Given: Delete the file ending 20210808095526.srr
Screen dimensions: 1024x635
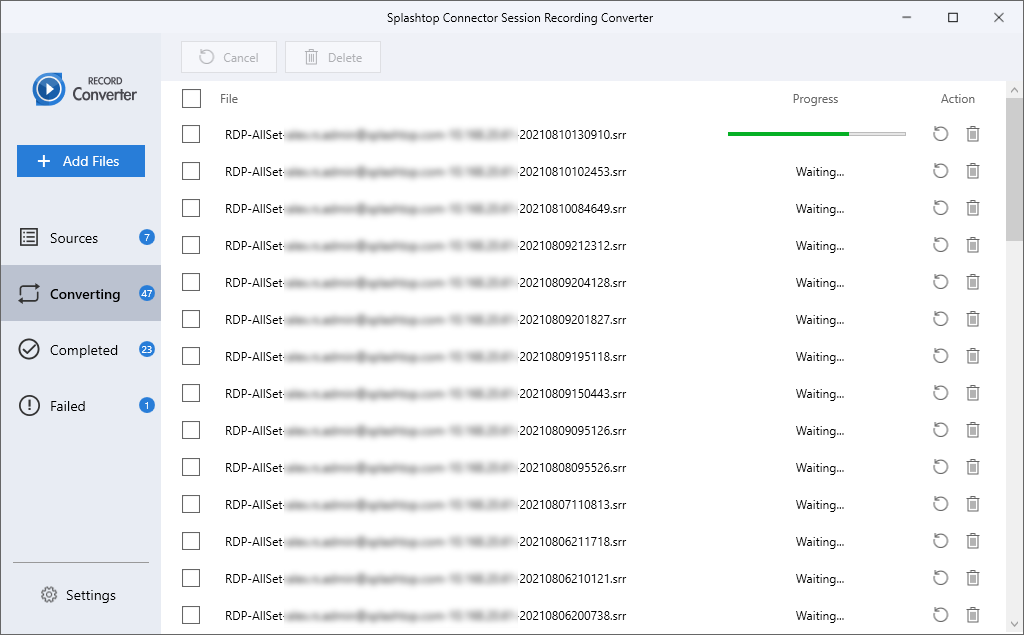Looking at the screenshot, I should tap(972, 467).
